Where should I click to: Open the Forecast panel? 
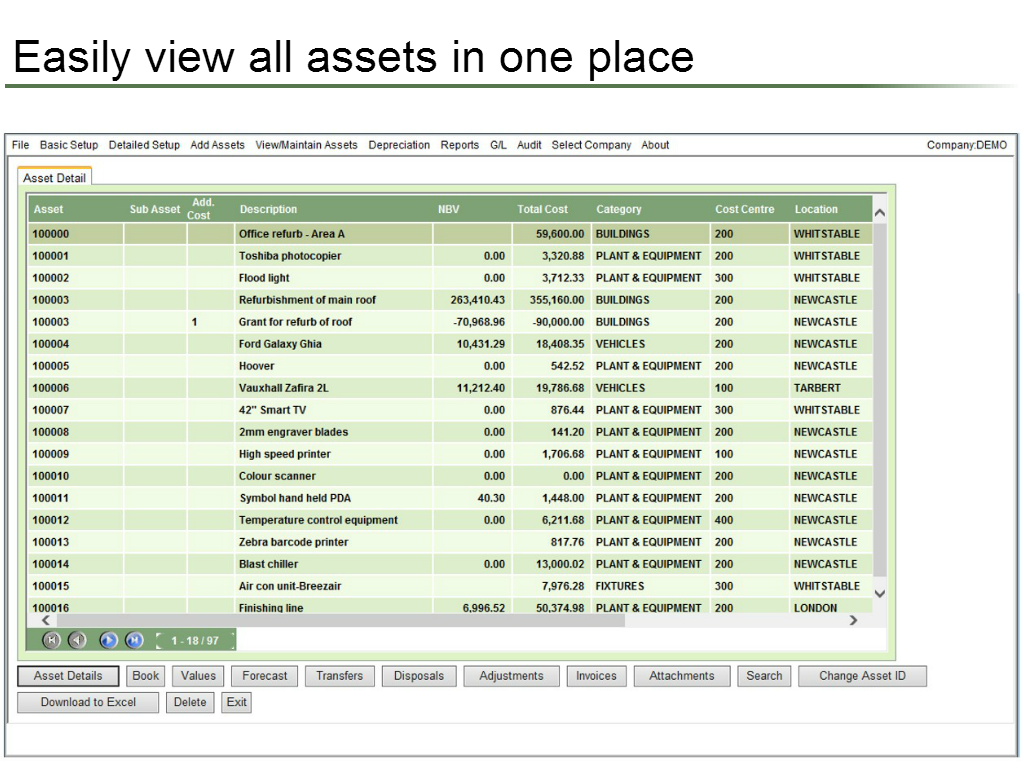coord(264,675)
